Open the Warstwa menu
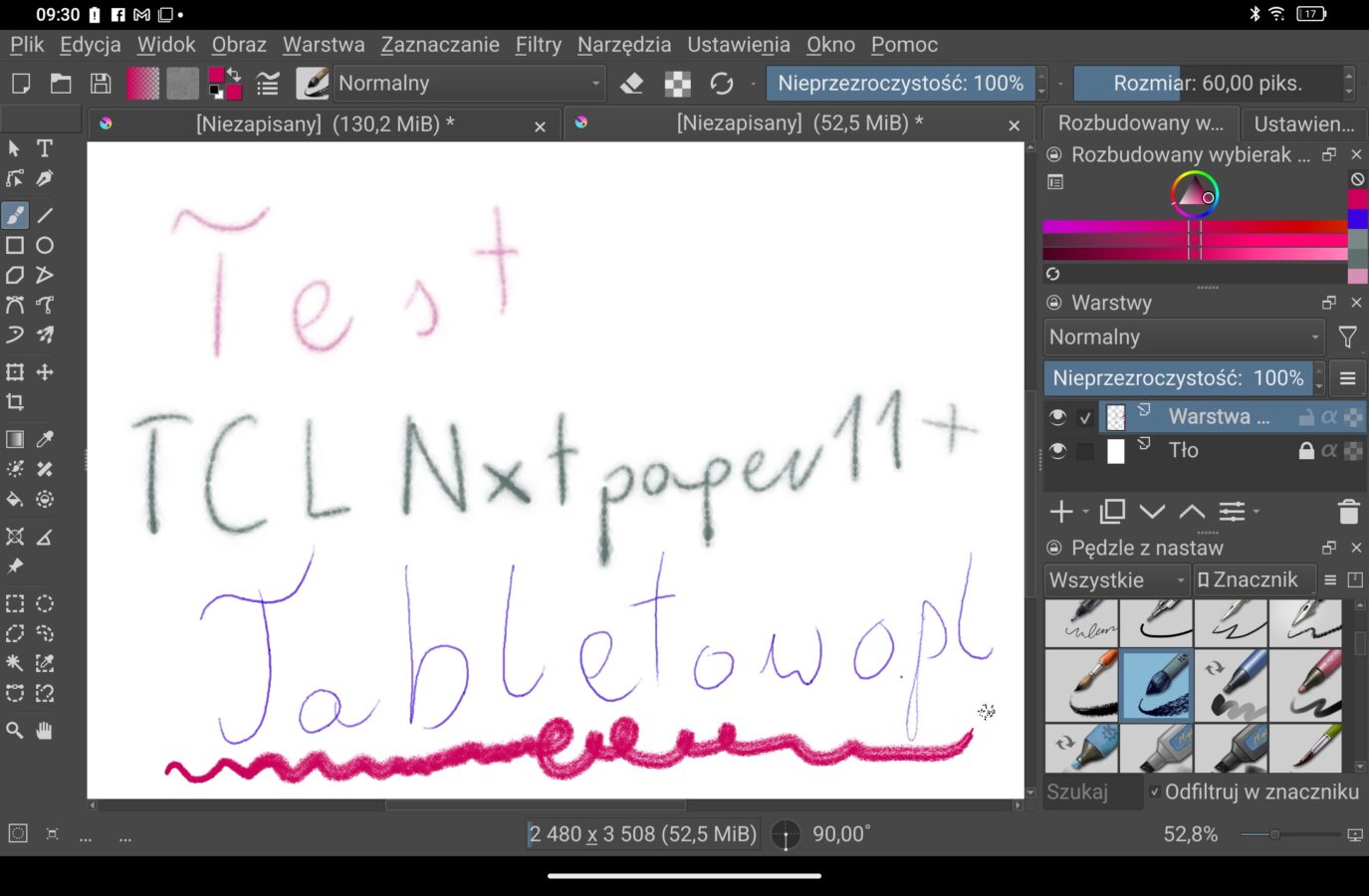Screen dimensions: 1369x896 click(324, 45)
